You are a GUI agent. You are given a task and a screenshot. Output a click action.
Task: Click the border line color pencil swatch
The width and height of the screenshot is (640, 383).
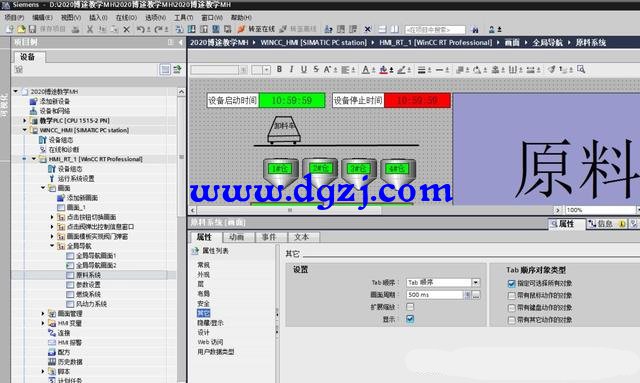pos(402,70)
